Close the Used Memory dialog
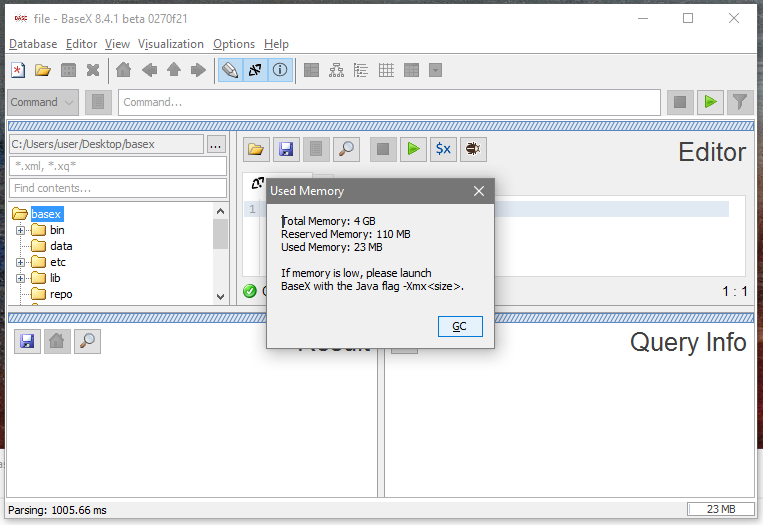763x525 pixels. pos(479,191)
